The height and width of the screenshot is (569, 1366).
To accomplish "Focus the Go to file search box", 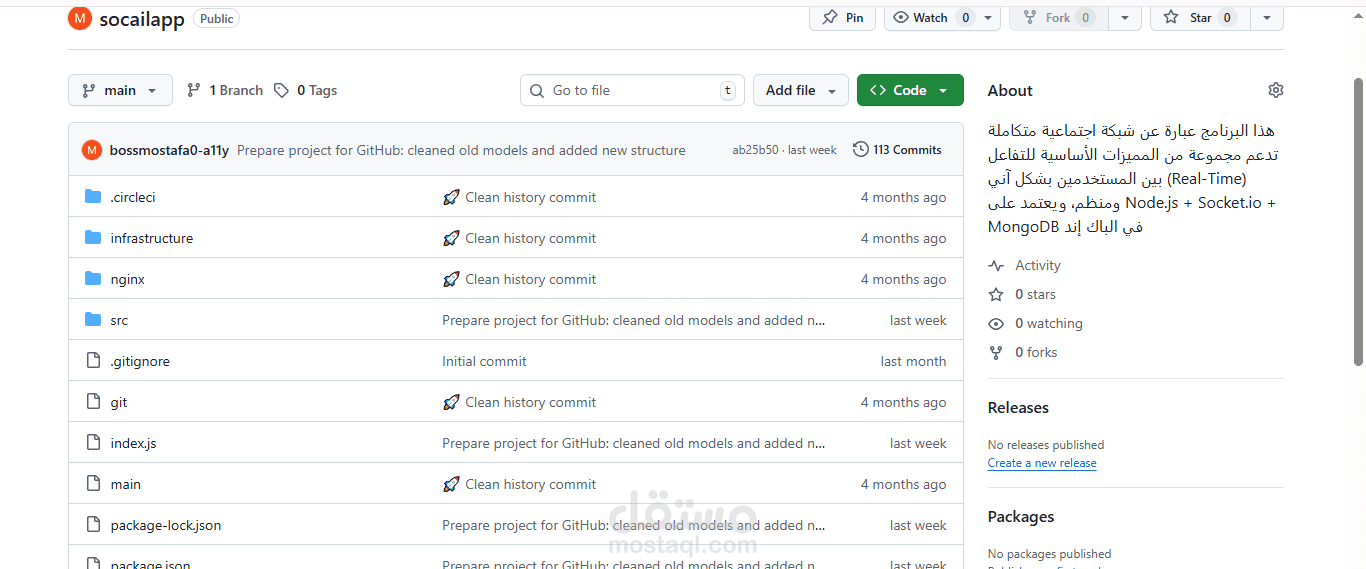I will pos(632,90).
